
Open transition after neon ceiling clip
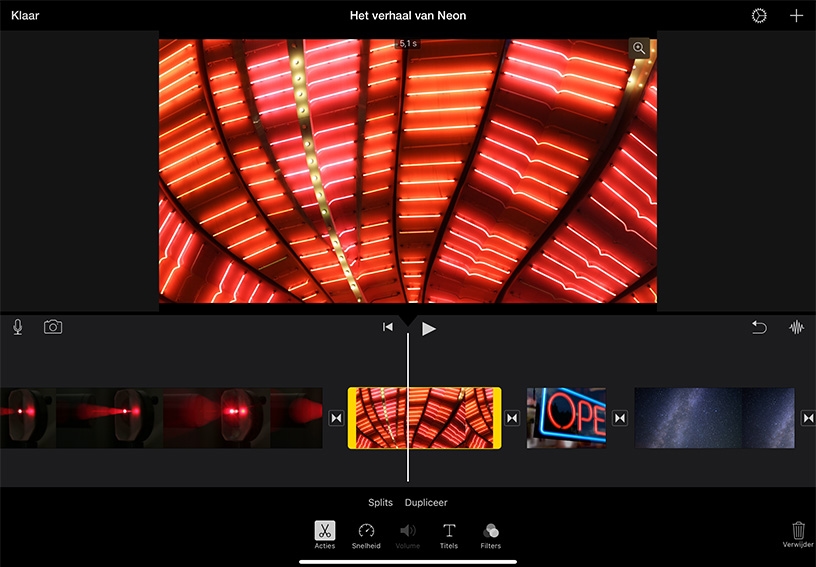512,418
